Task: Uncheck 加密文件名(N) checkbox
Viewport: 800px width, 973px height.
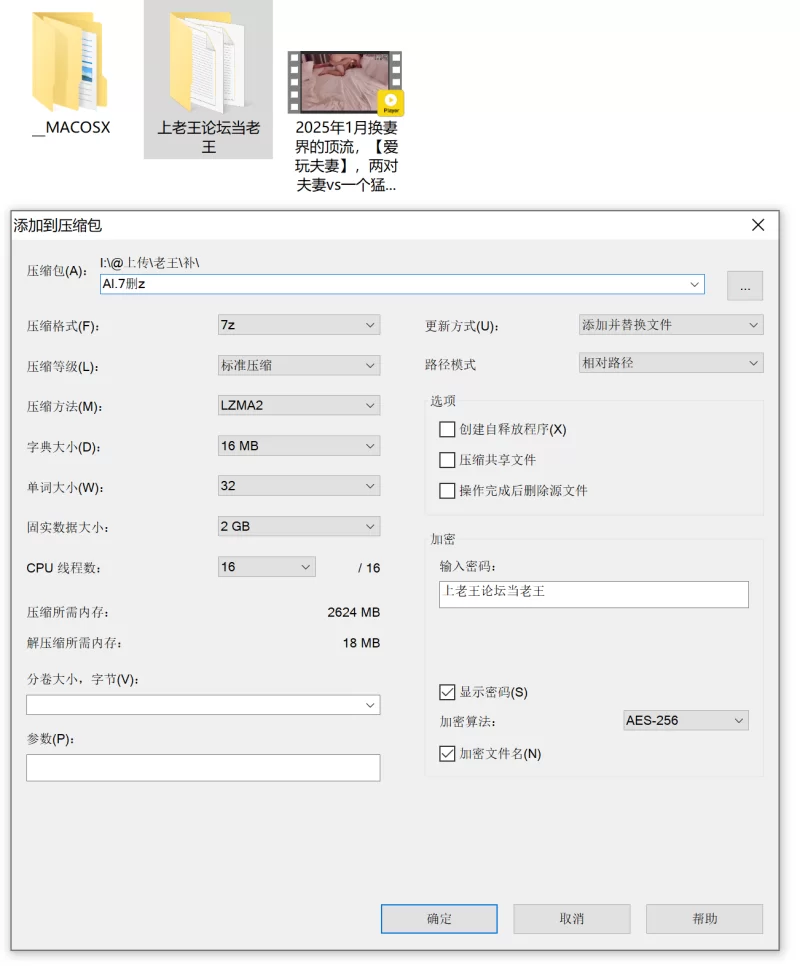Action: click(447, 754)
